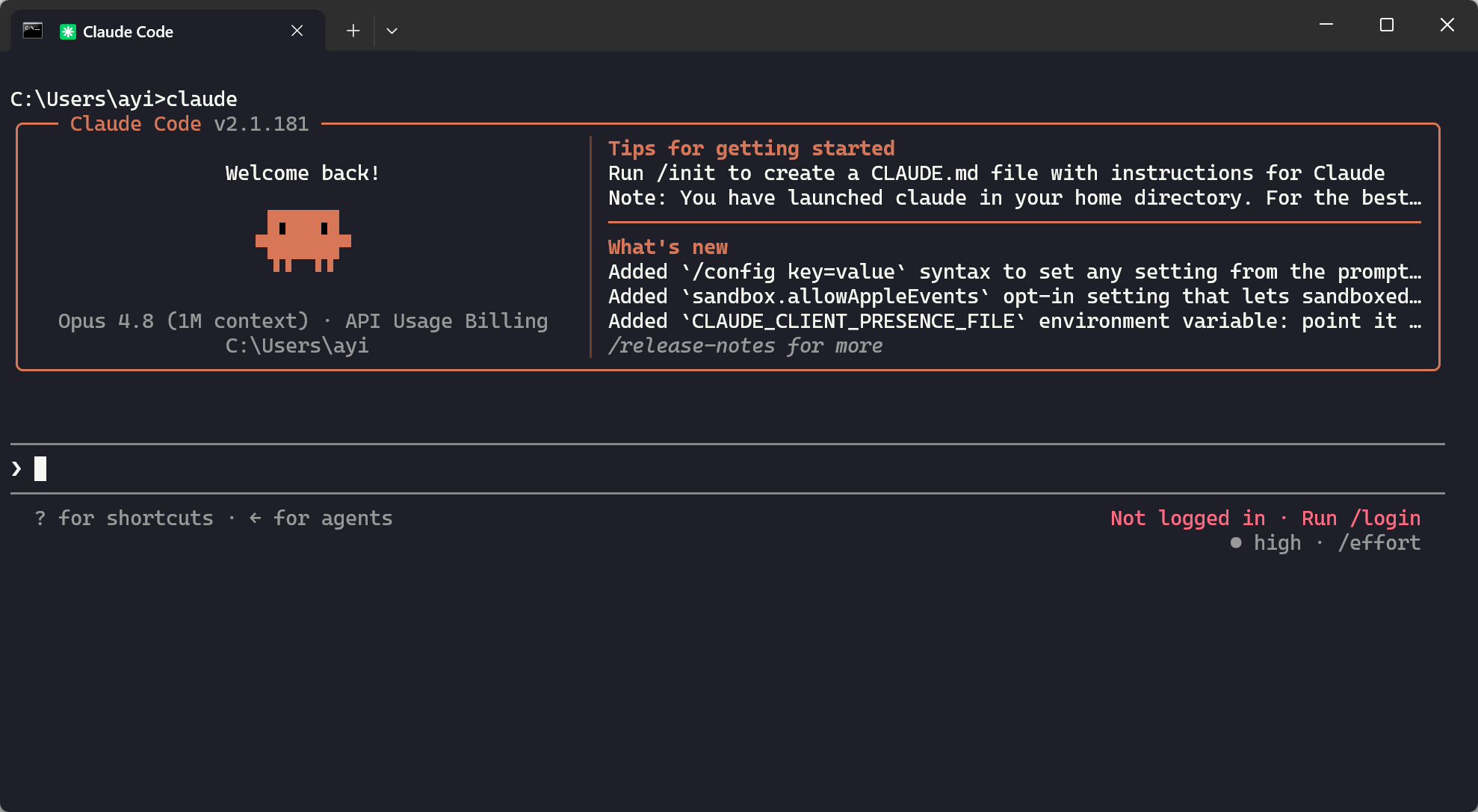Screen dimensions: 1478x812
Task: Click the "What's new" heading
Action: point(668,247)
